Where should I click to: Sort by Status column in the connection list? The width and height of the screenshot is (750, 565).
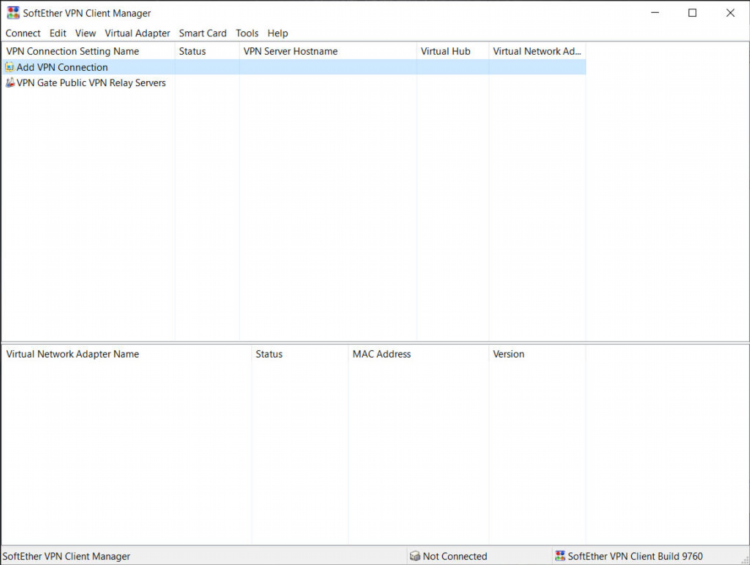point(207,51)
